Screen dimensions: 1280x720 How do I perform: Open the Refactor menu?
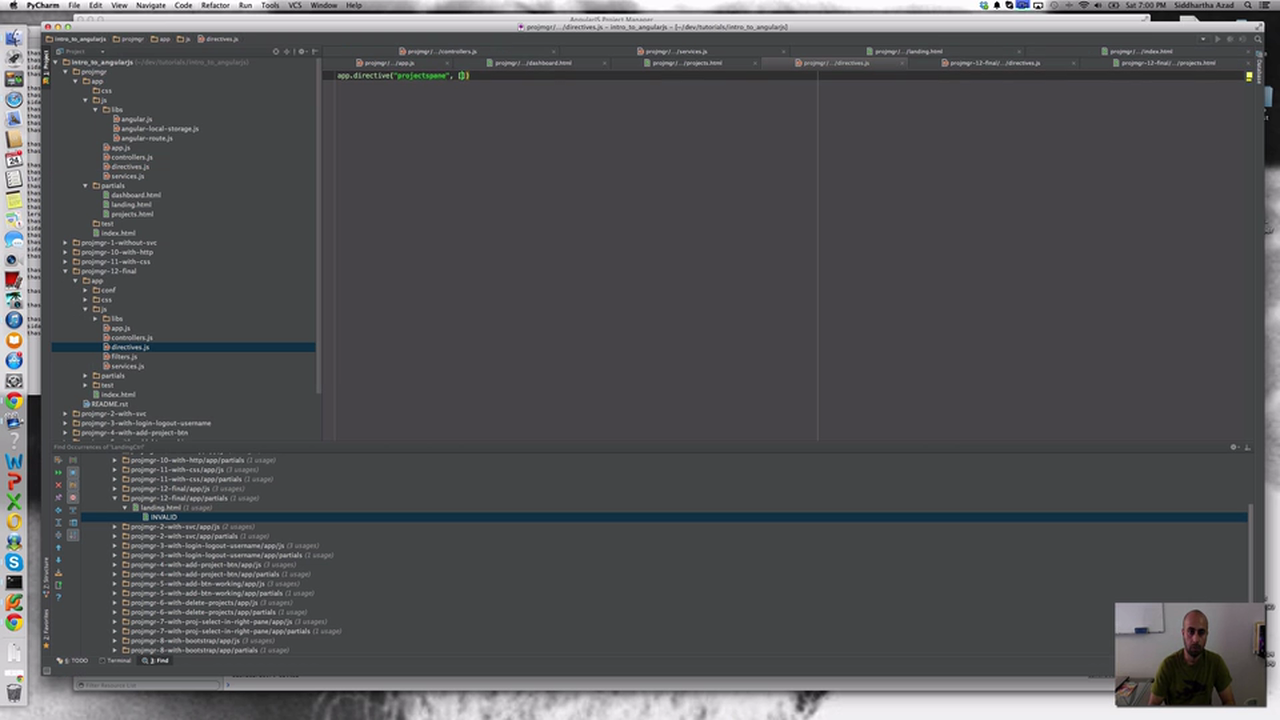click(215, 5)
